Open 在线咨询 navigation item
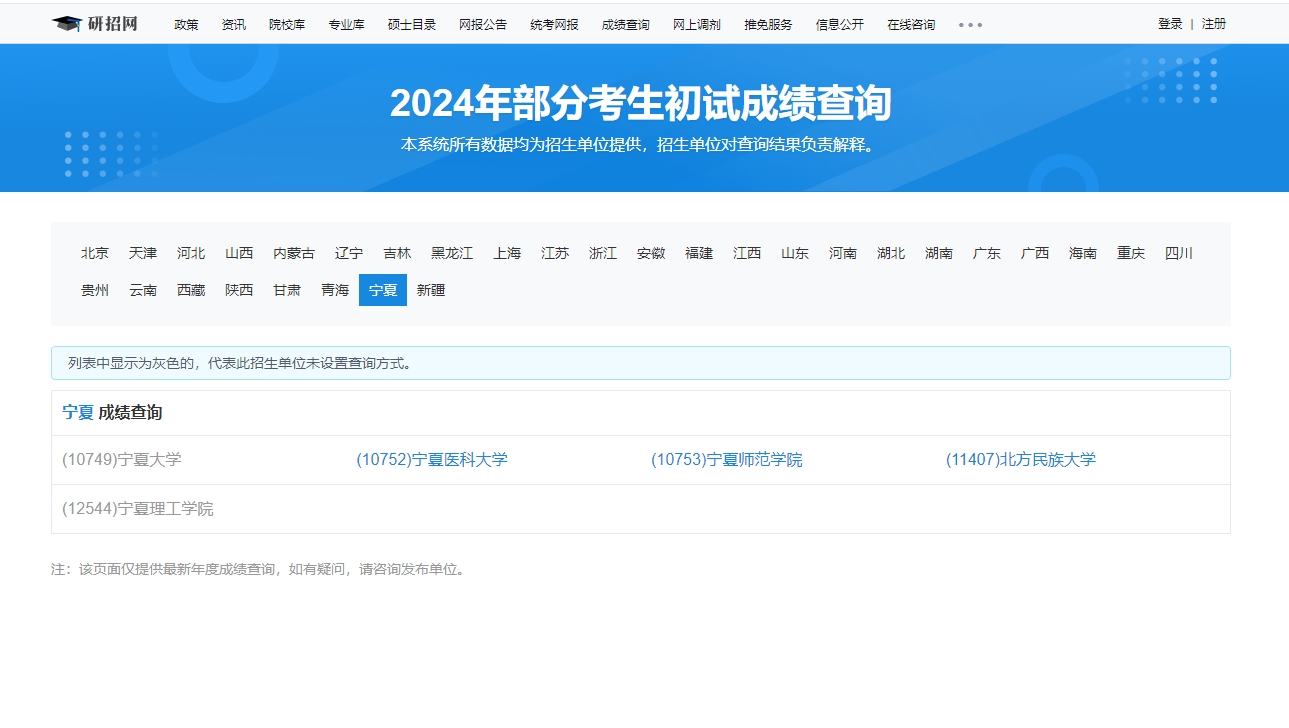 pyautogui.click(x=911, y=25)
